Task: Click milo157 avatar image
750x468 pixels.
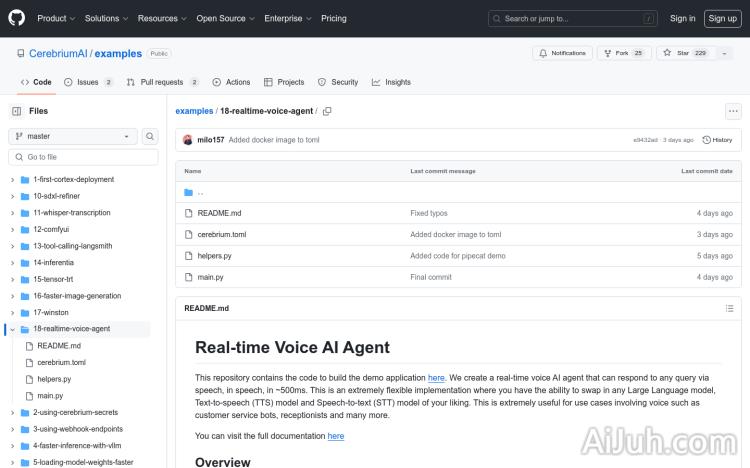Action: click(x=188, y=140)
